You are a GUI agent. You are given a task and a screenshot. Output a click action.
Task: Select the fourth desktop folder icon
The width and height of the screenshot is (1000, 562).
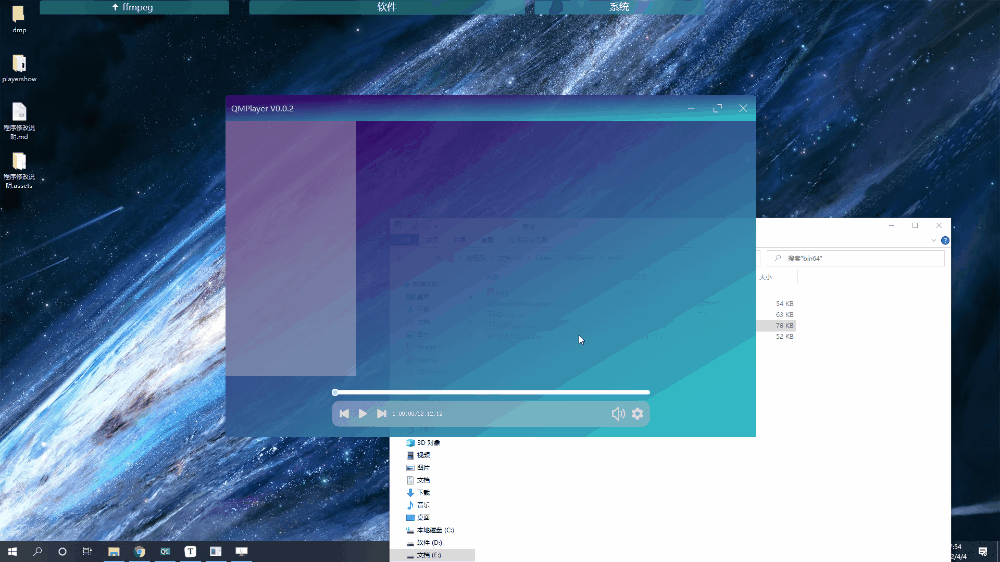click(19, 170)
